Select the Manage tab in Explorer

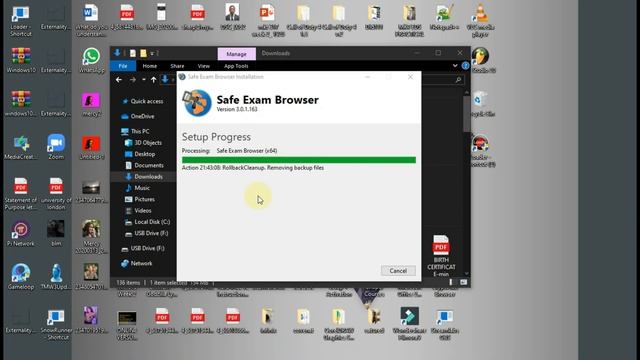coord(236,54)
